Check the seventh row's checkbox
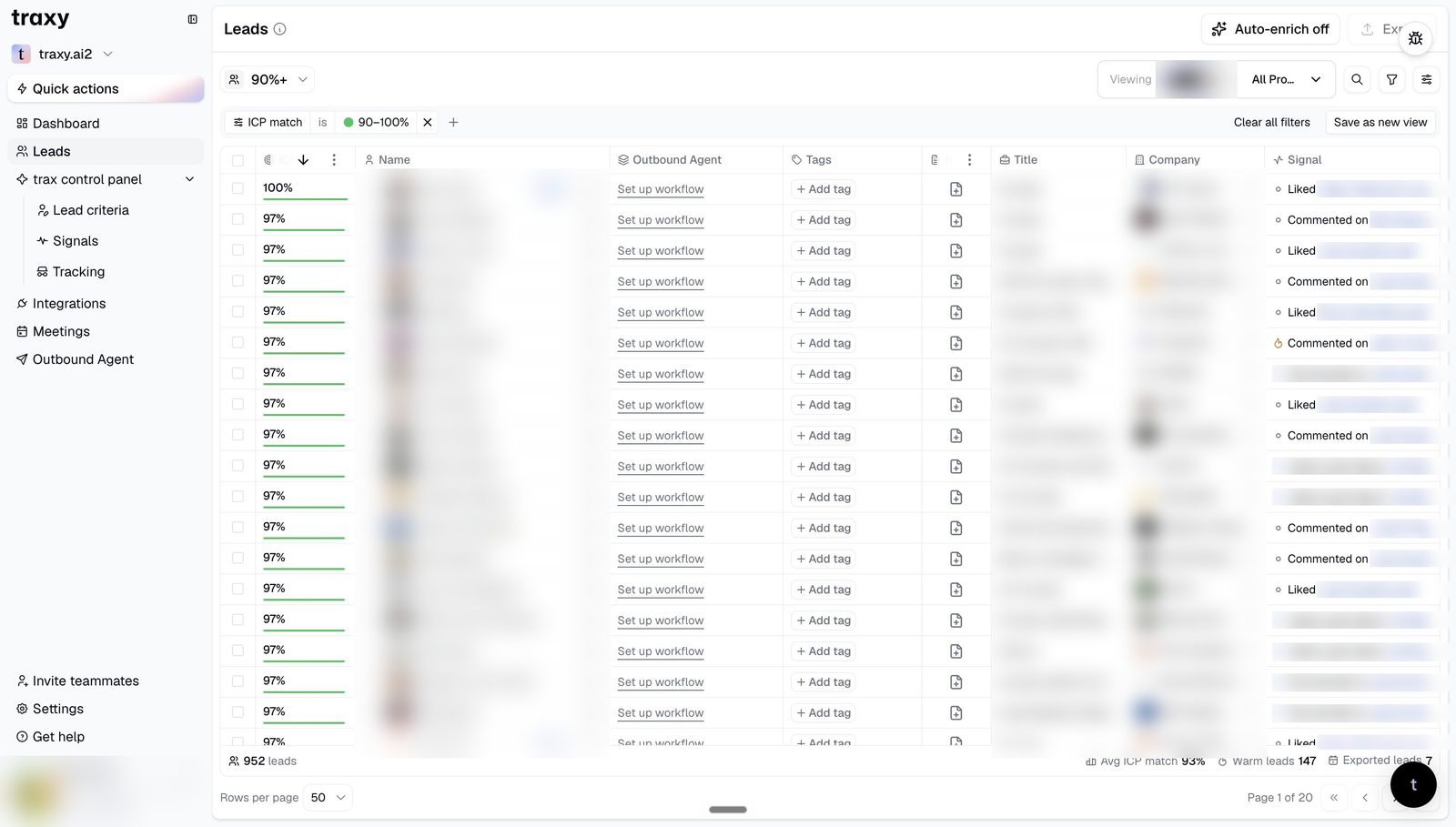1456x827 pixels. [238, 373]
